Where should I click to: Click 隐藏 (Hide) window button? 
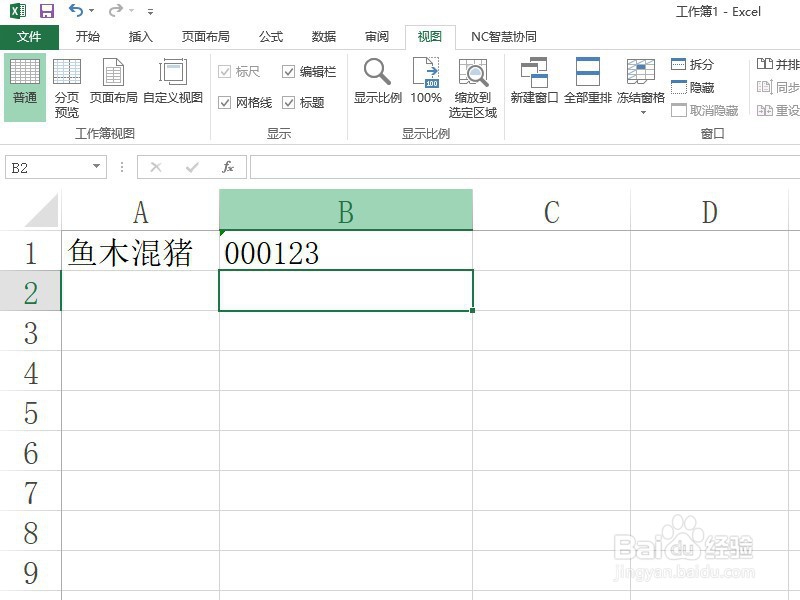pos(696,87)
